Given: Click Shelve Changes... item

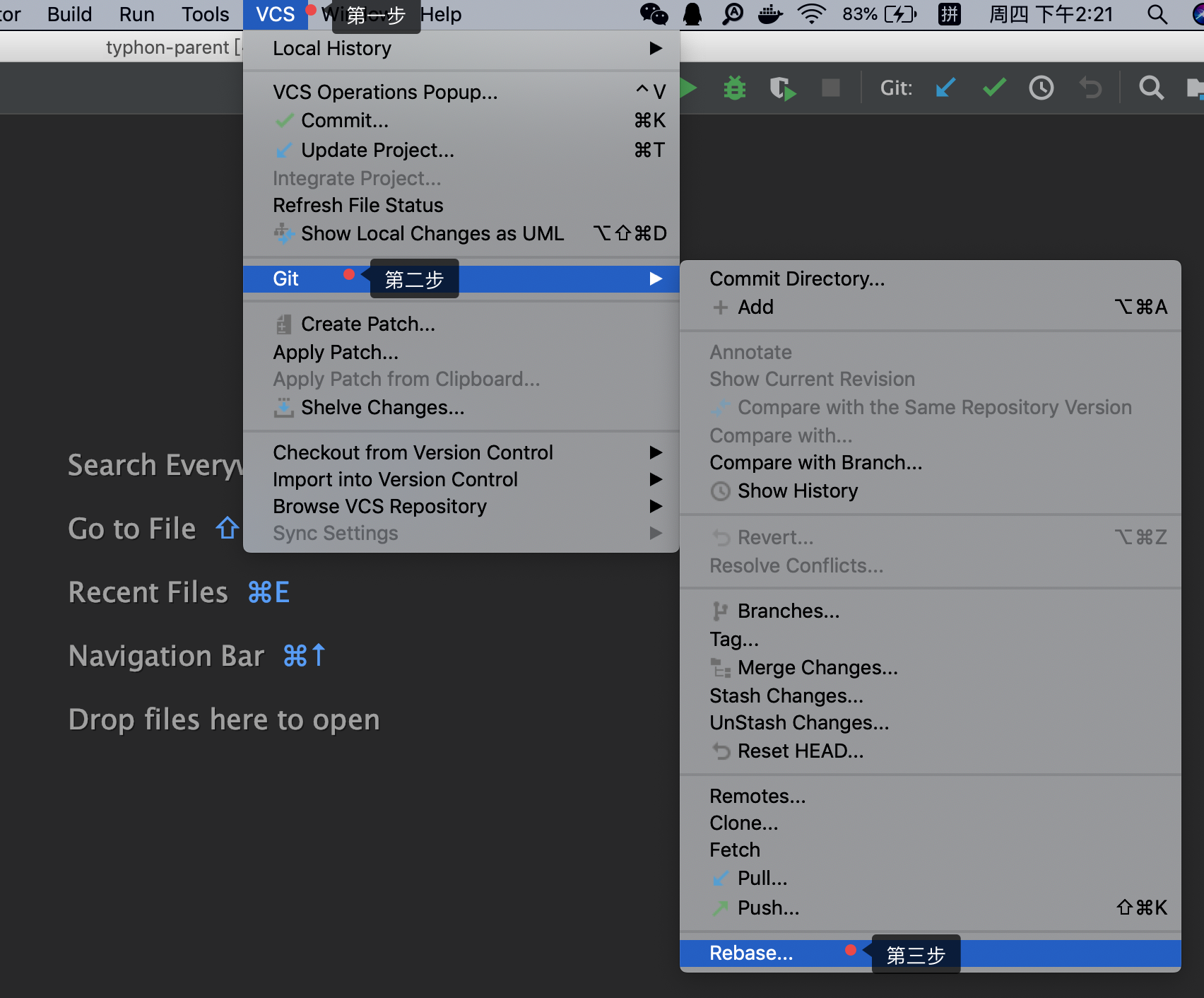Looking at the screenshot, I should click(x=461, y=407).
